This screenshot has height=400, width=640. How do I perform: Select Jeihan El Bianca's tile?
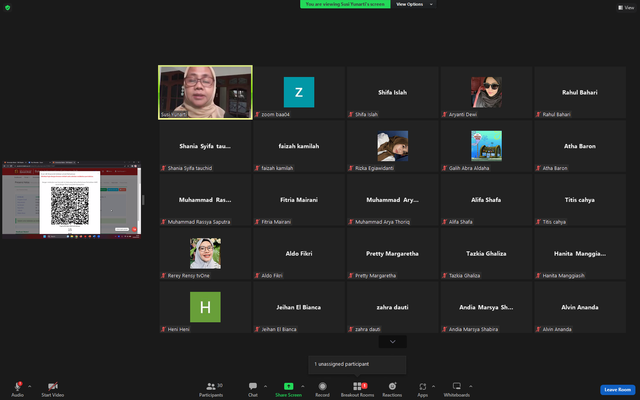tap(299, 307)
